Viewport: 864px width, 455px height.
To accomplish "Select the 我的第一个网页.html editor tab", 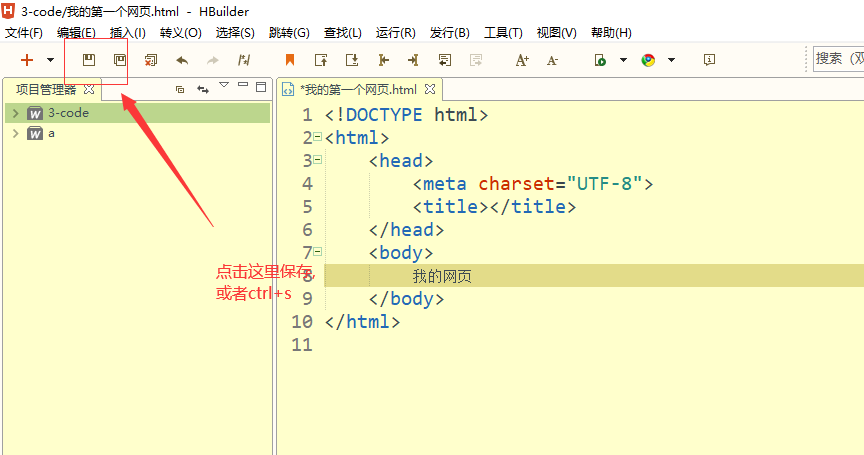I will (358, 89).
